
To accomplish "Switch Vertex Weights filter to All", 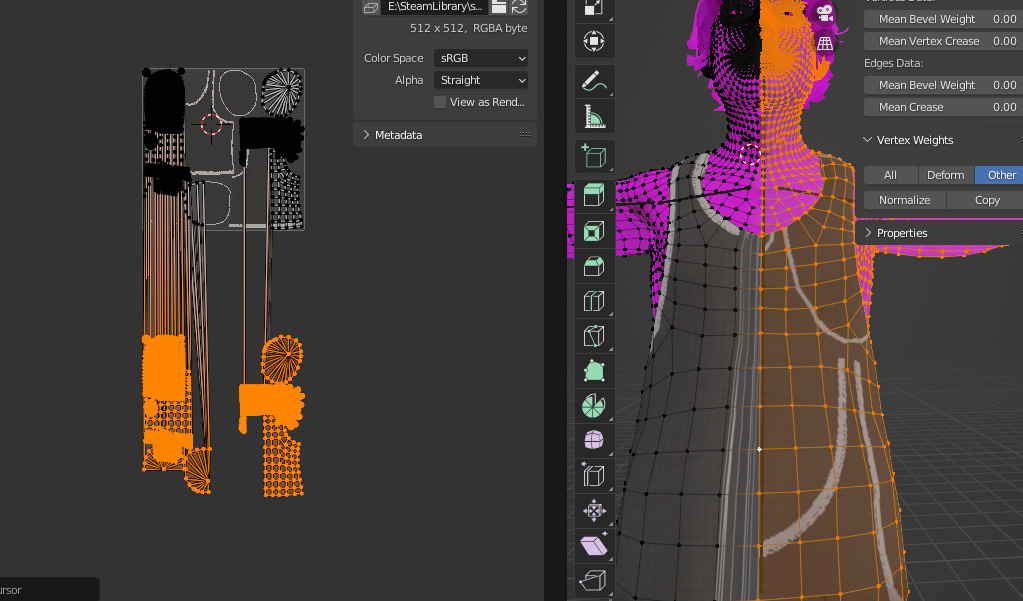I will [891, 175].
